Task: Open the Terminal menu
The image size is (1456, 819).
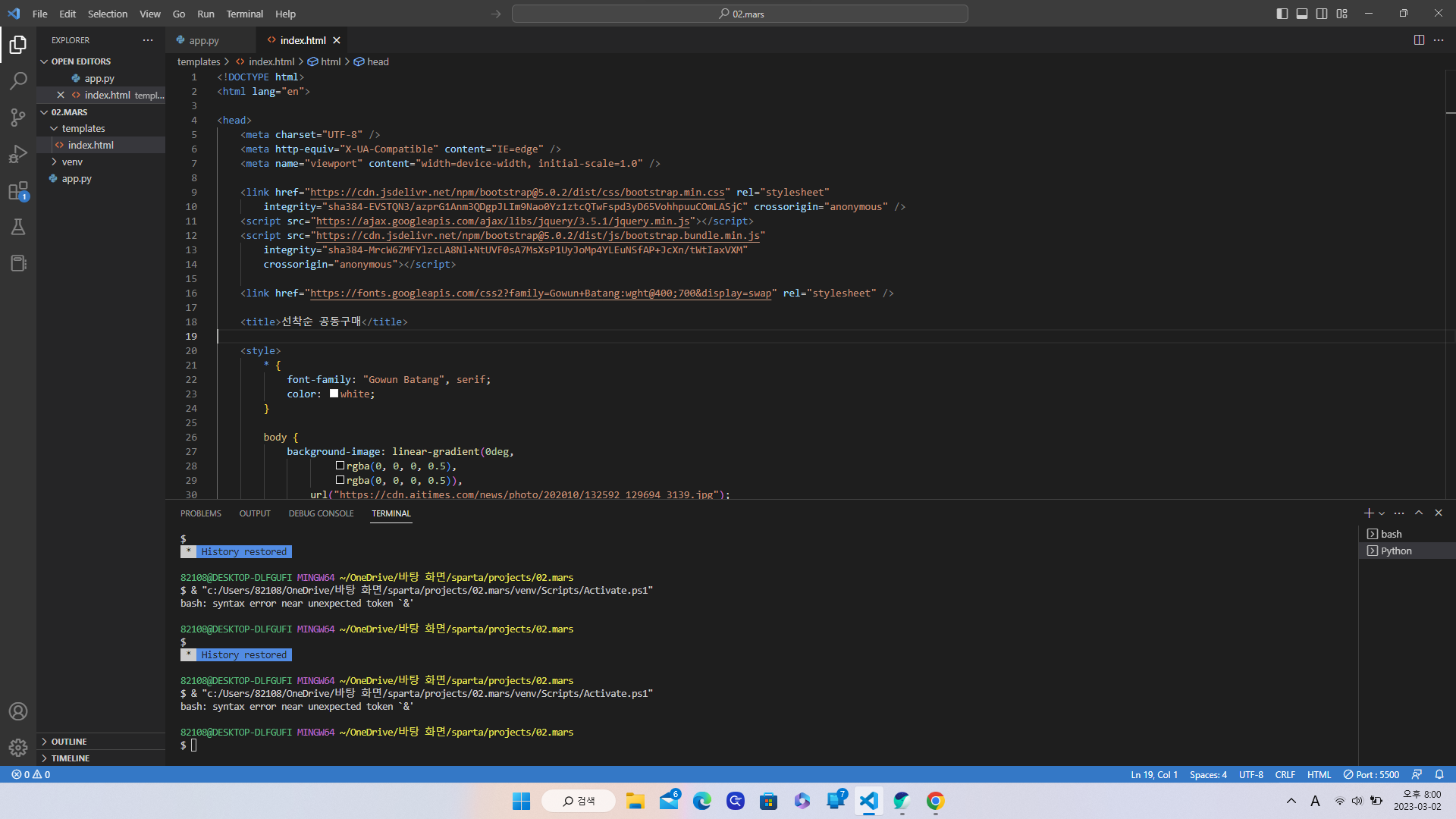Action: [245, 14]
